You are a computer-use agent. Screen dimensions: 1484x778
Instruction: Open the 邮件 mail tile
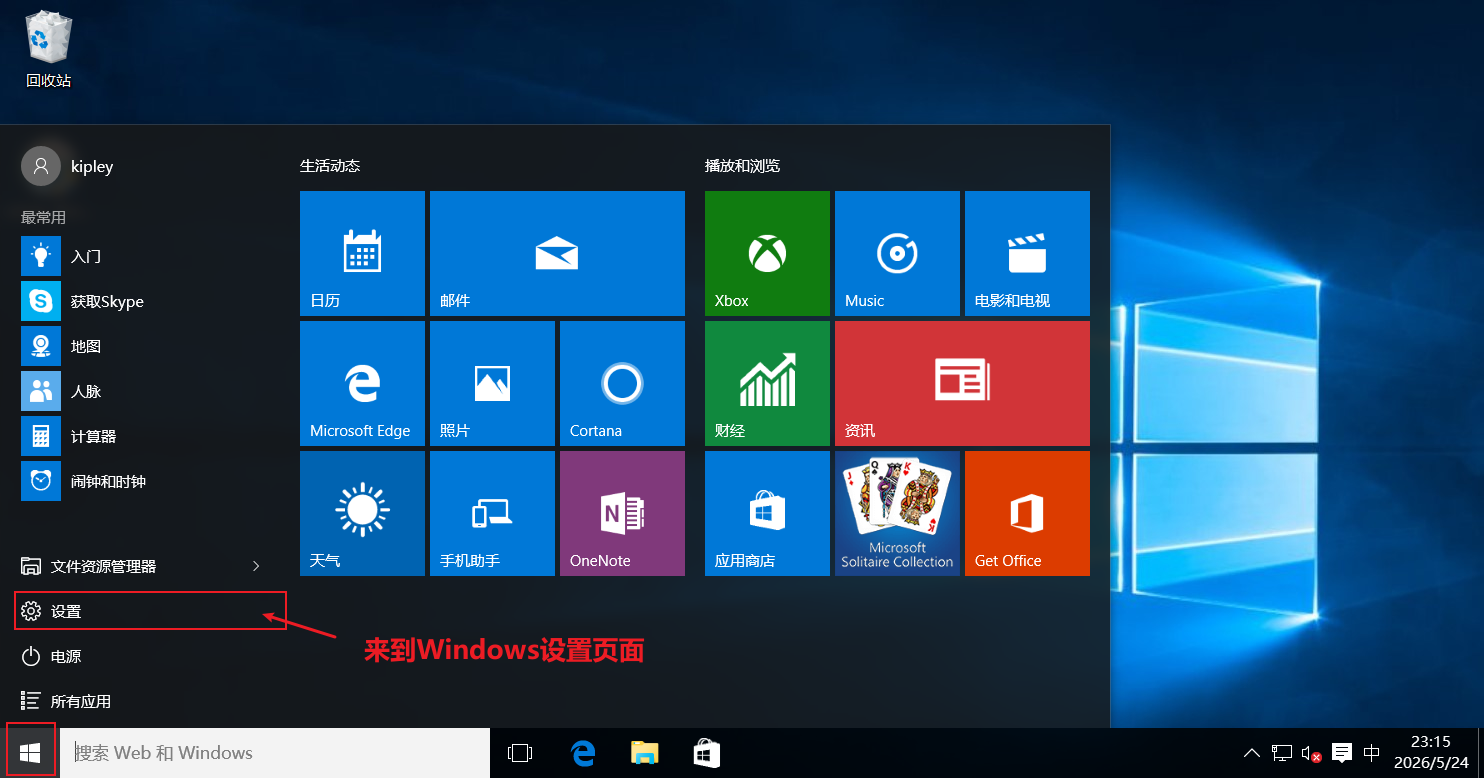pos(557,253)
